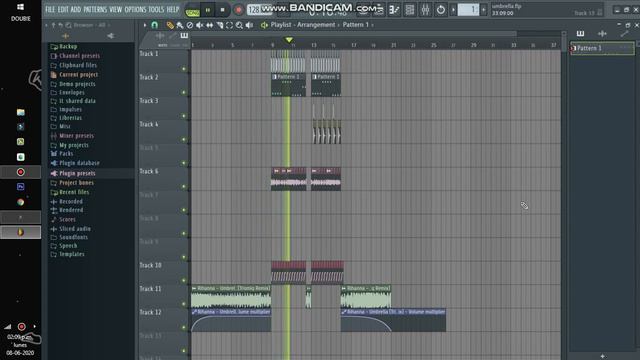Mute Track 4 using its green dot
640x360 pixels.
coord(184,140)
